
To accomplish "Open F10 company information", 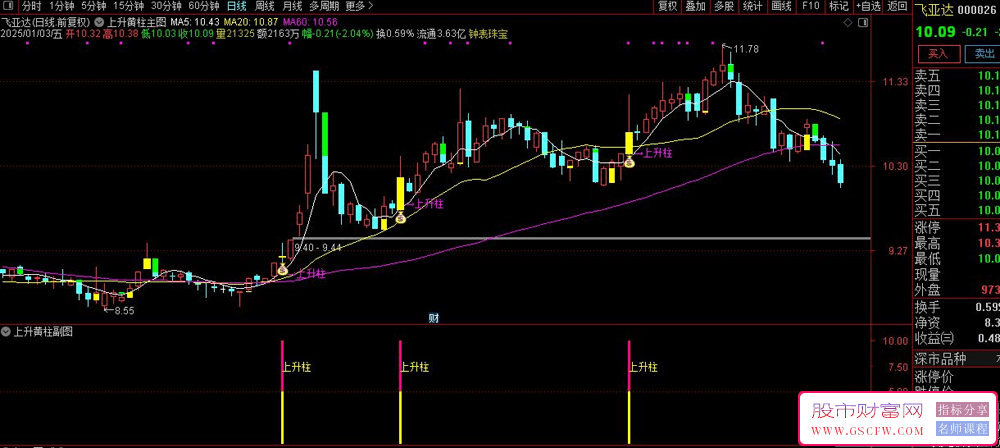I will click(811, 7).
